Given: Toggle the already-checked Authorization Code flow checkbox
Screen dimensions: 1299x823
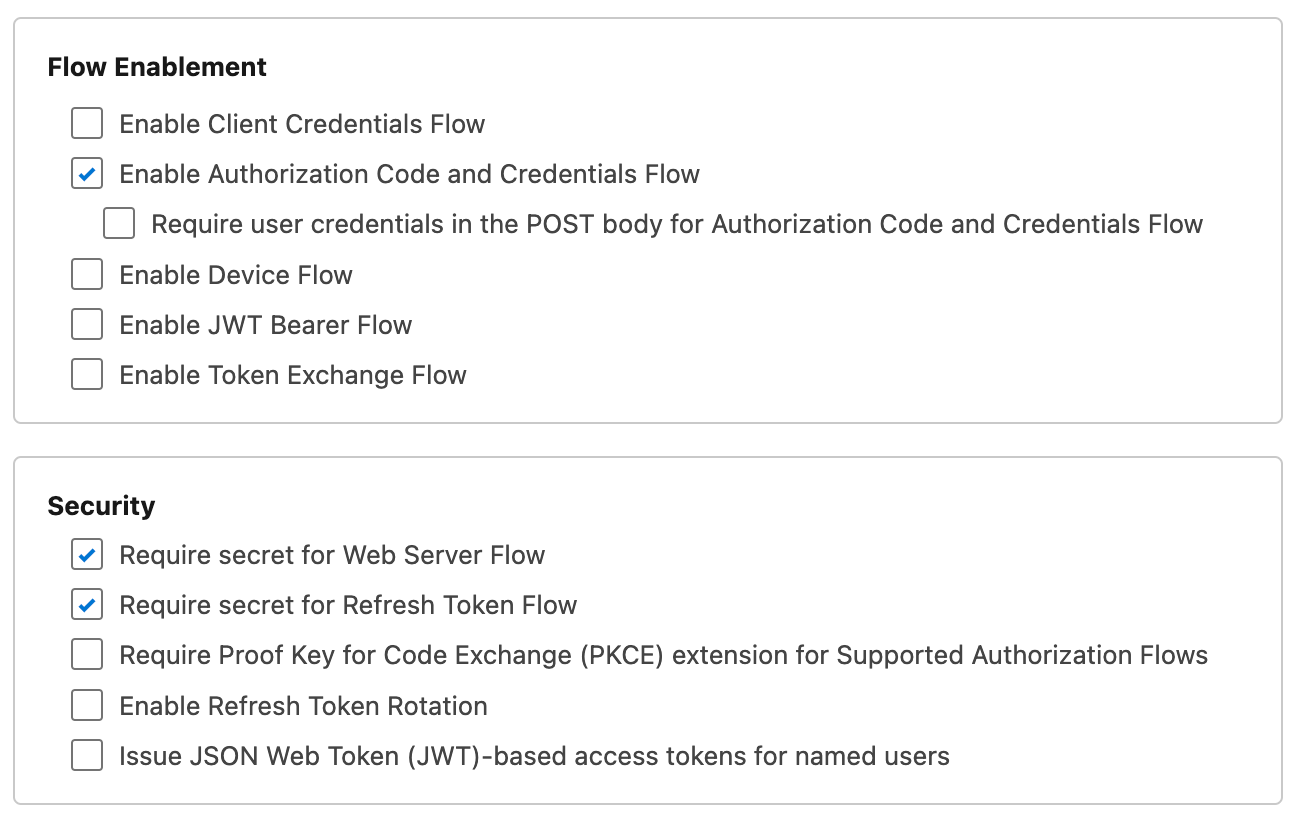Looking at the screenshot, I should tap(87, 173).
